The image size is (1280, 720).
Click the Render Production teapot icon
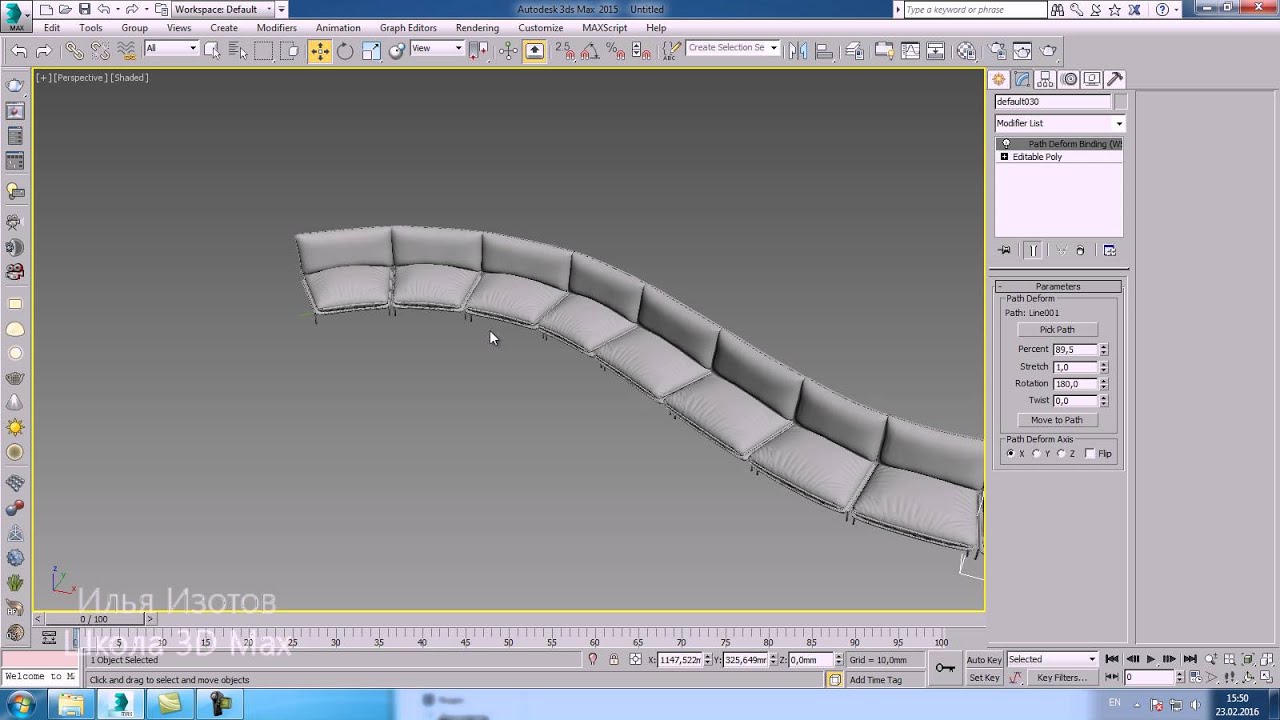click(1048, 51)
